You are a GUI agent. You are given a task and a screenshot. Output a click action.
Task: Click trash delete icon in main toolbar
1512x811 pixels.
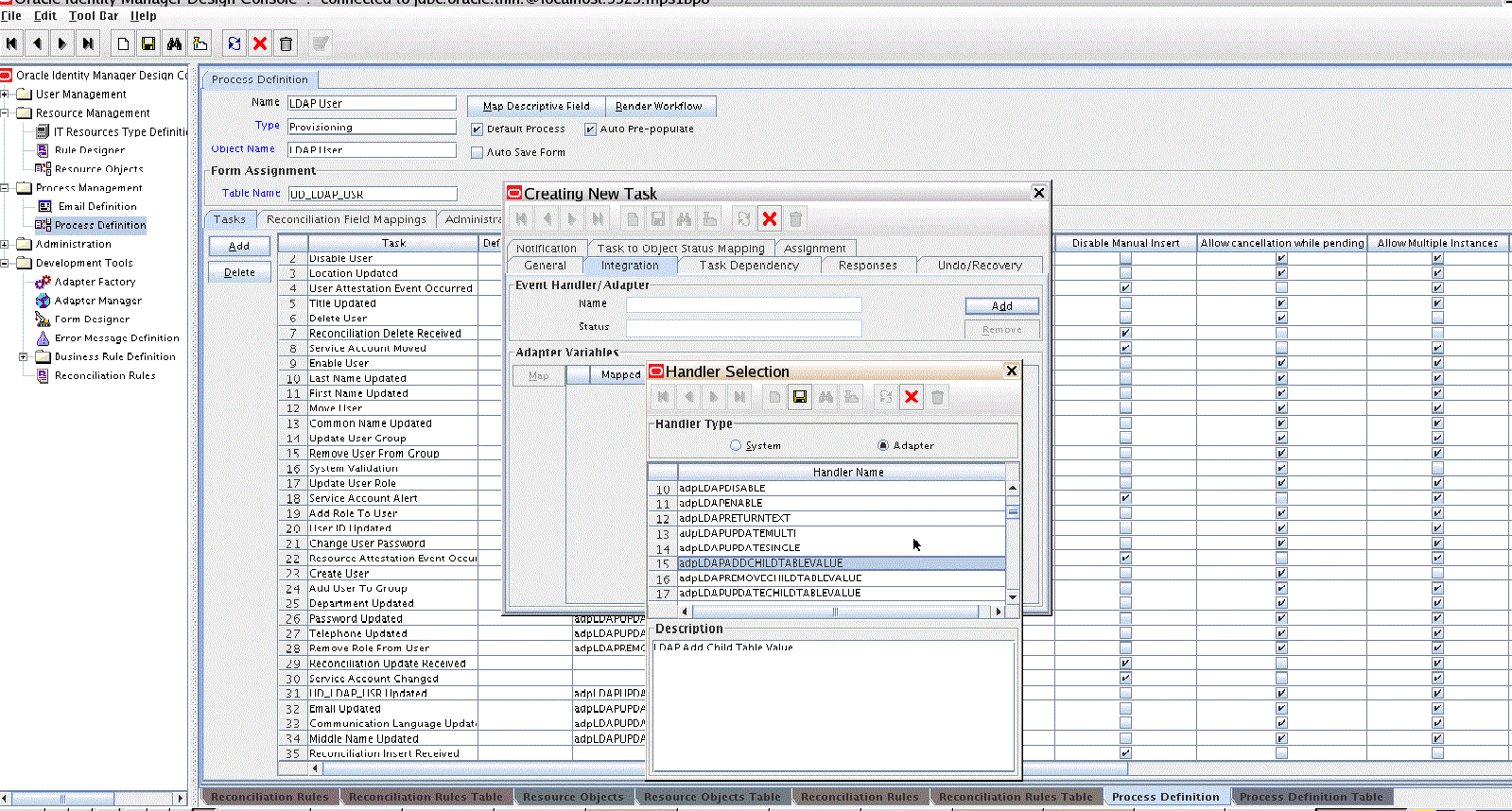pos(286,43)
